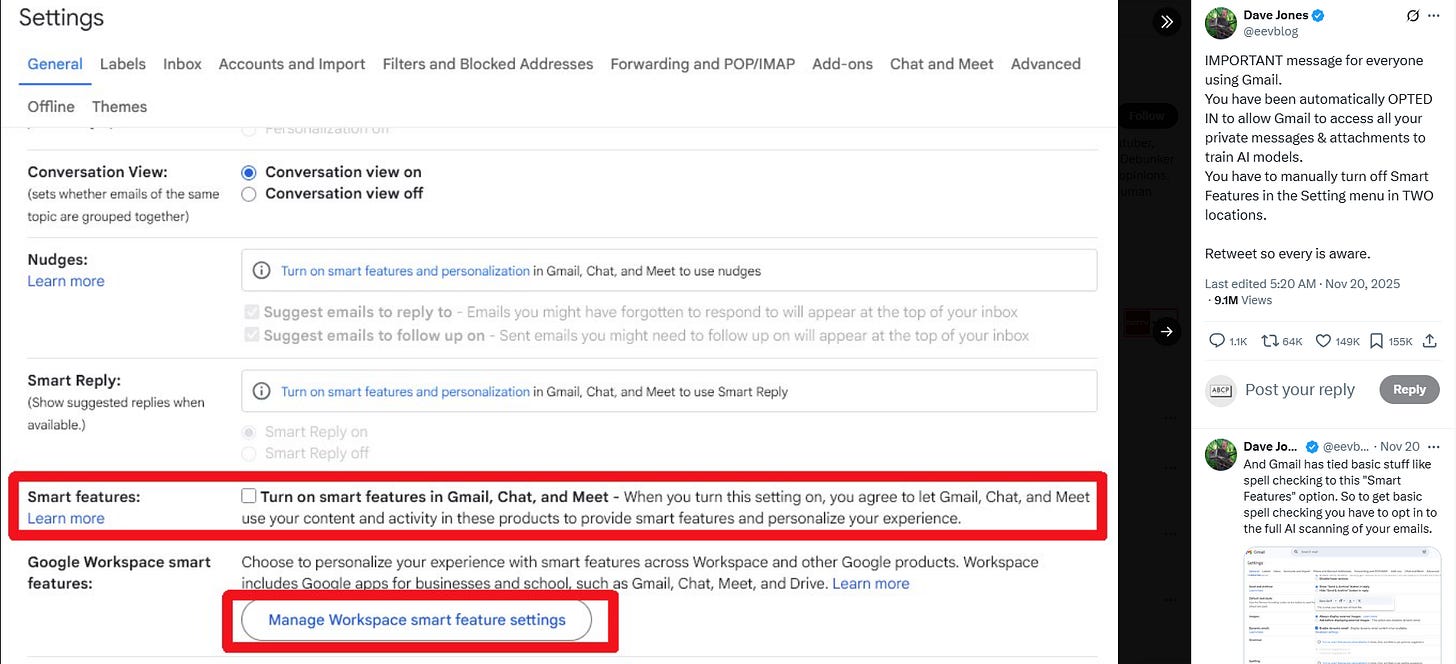Open Chat and Meet tab

click(942, 64)
